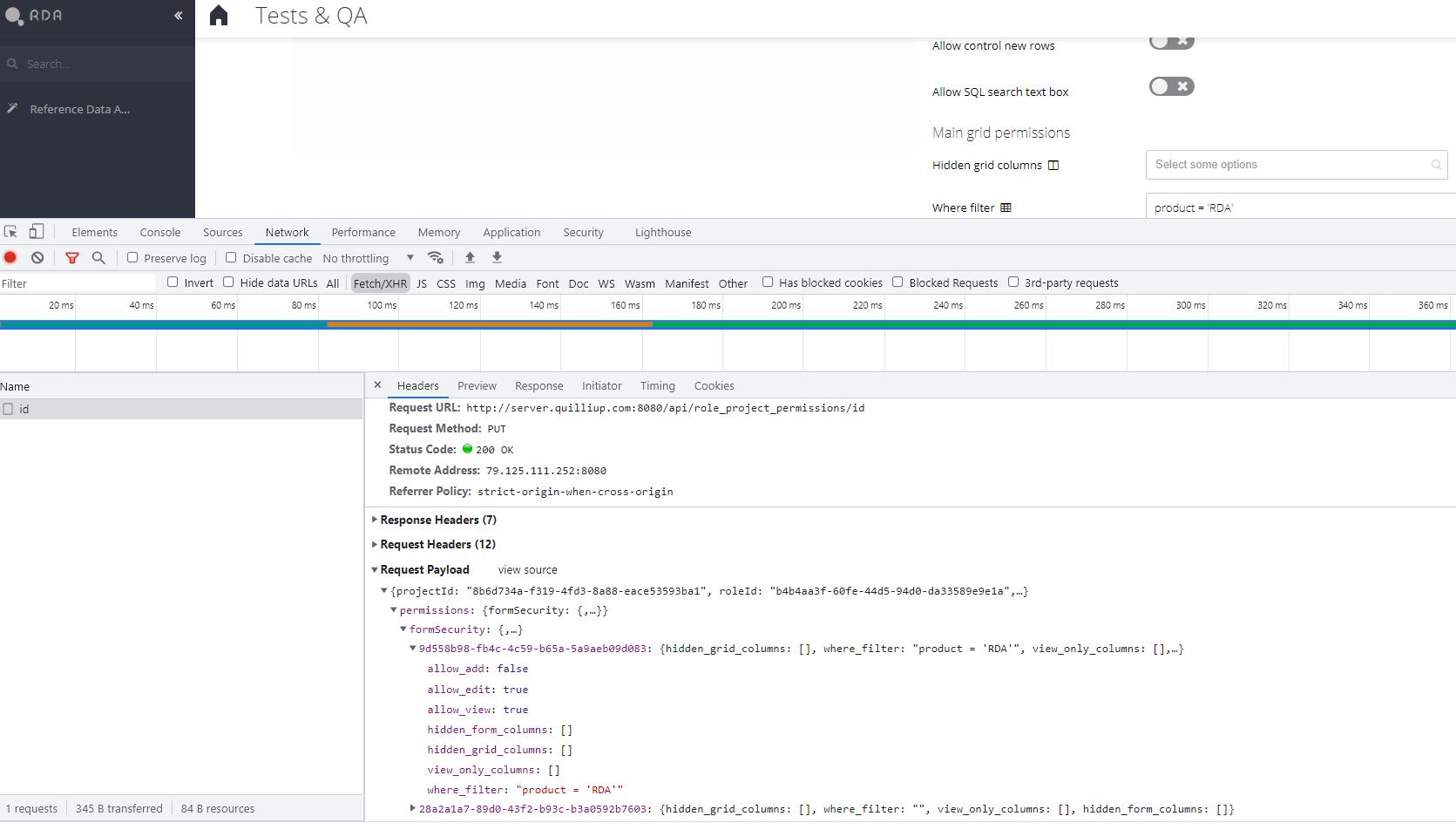This screenshot has height=823, width=1456.
Task: Toggle the network filter funnel icon
Action: click(x=72, y=258)
